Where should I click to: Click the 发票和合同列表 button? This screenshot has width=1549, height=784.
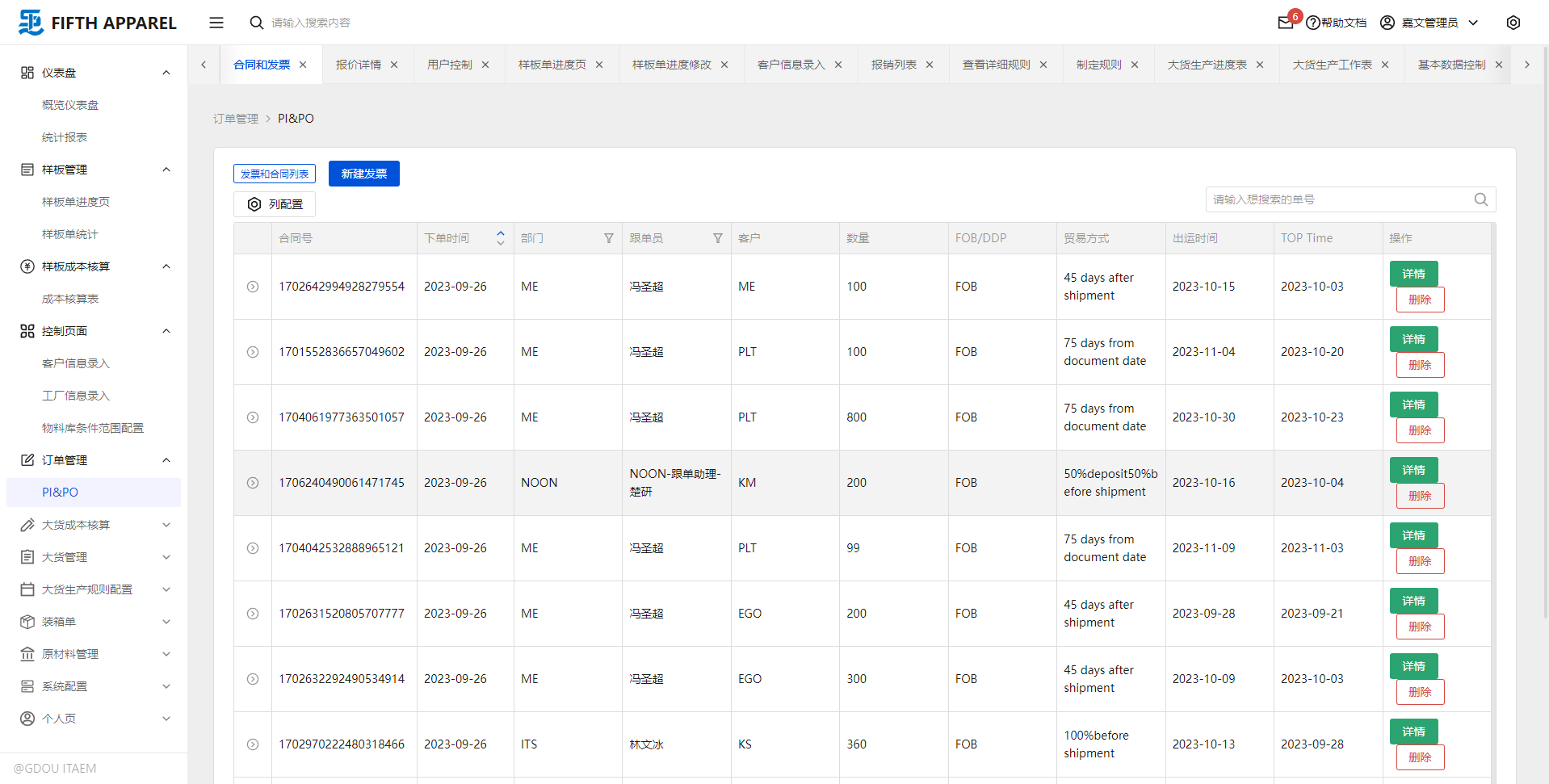(275, 174)
